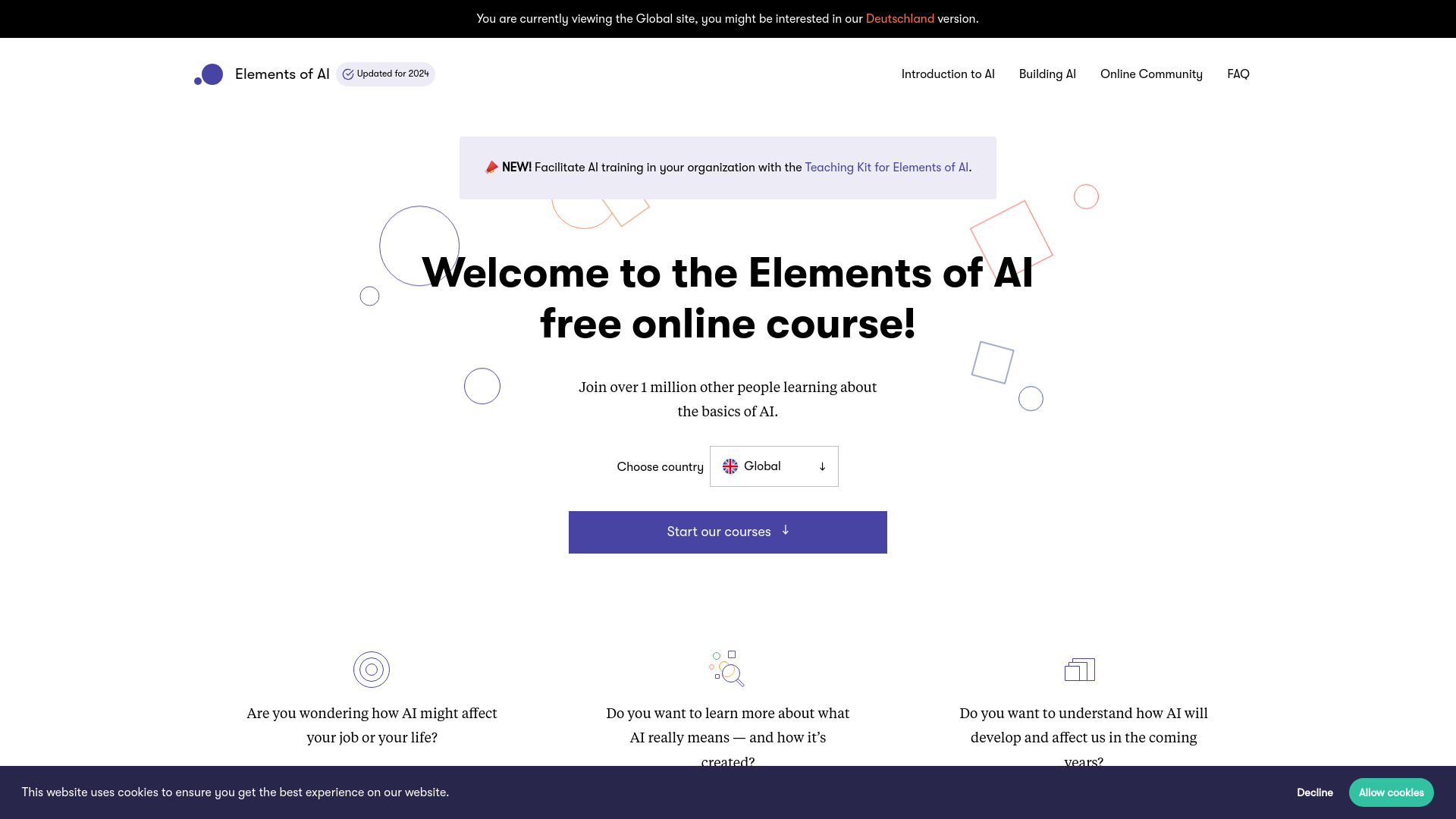Select Introduction to AI menu item

[x=947, y=74]
